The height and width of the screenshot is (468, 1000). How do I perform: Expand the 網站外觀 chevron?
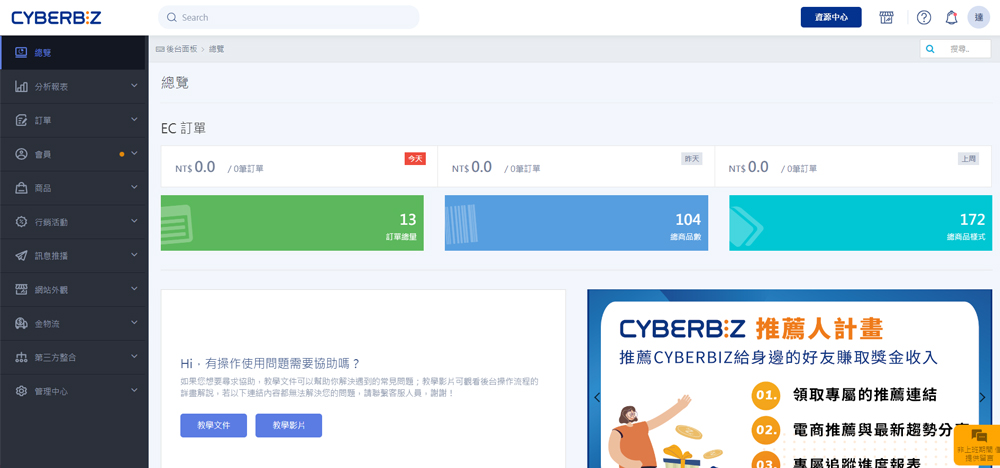(x=134, y=288)
